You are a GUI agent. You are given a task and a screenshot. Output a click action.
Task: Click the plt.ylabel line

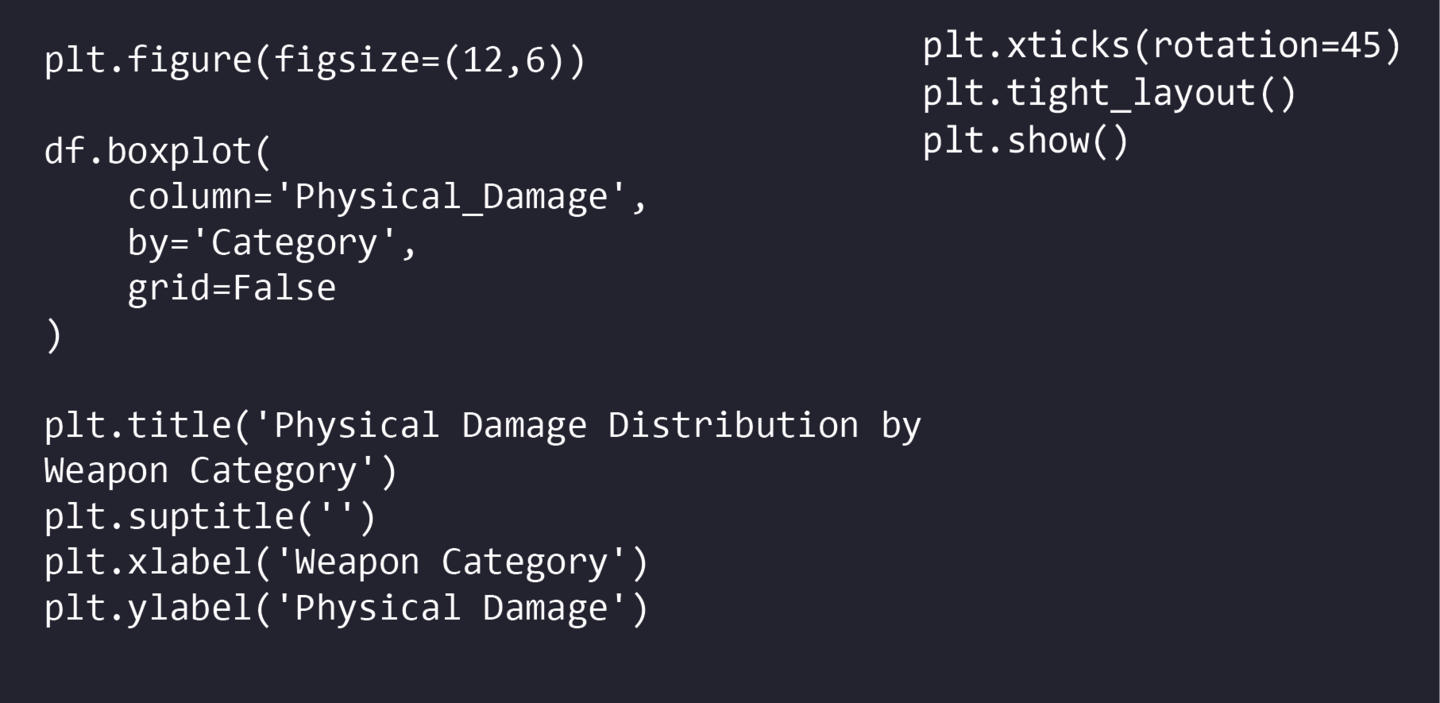coord(346,608)
